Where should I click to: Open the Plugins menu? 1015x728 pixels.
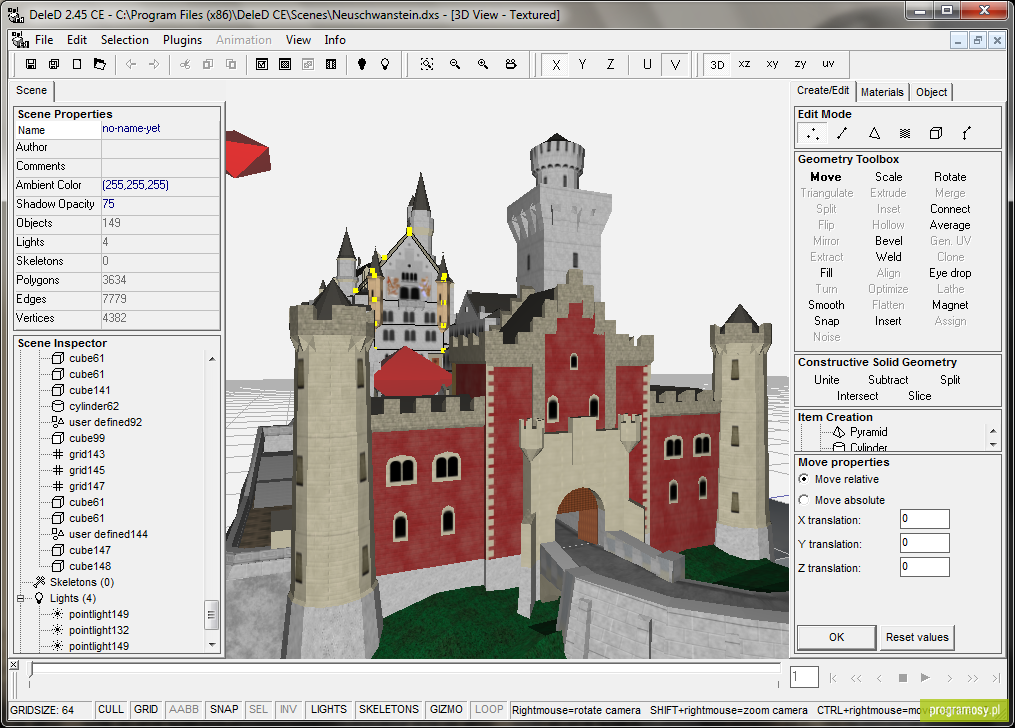coord(183,40)
